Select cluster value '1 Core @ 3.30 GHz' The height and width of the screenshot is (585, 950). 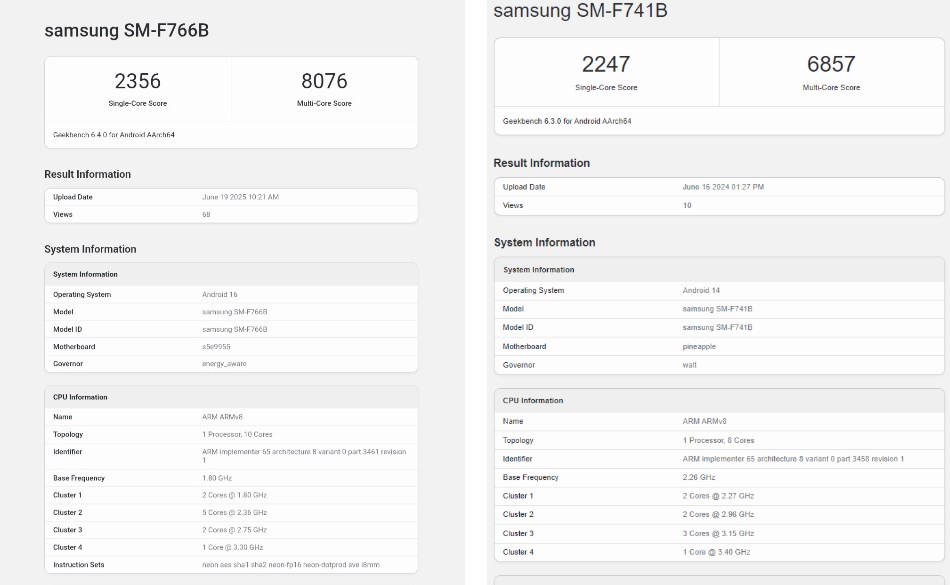[233, 547]
